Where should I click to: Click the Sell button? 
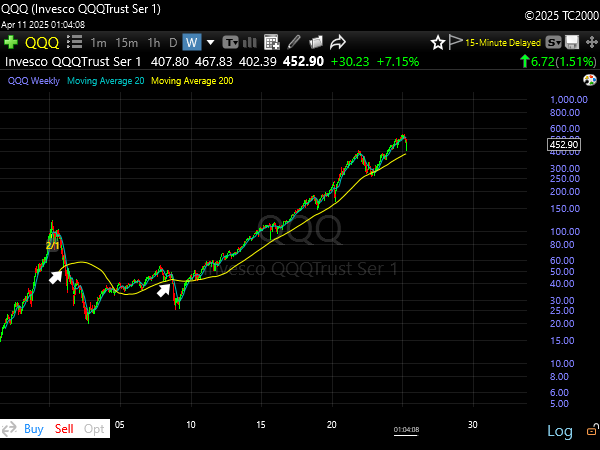tap(64, 429)
